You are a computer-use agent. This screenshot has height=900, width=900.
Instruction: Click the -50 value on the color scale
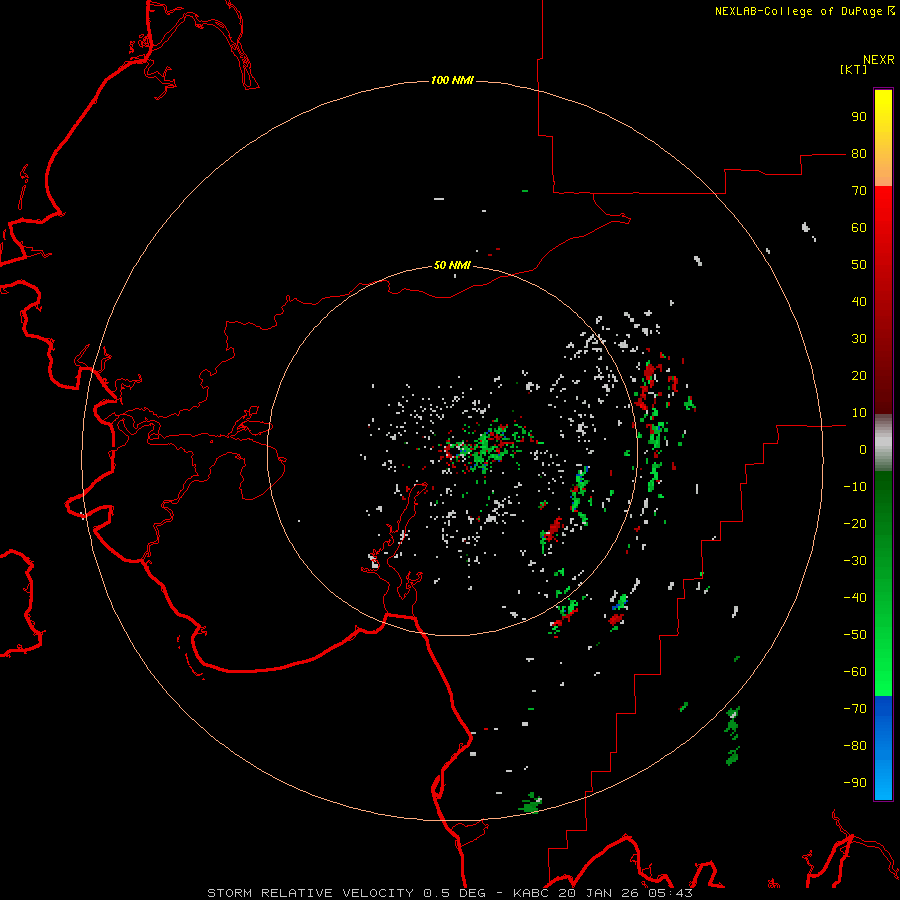point(855,634)
